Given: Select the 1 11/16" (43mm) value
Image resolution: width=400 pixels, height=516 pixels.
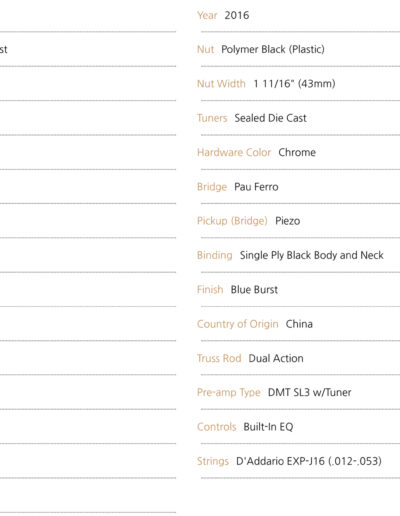Looking at the screenshot, I should (x=294, y=84).
